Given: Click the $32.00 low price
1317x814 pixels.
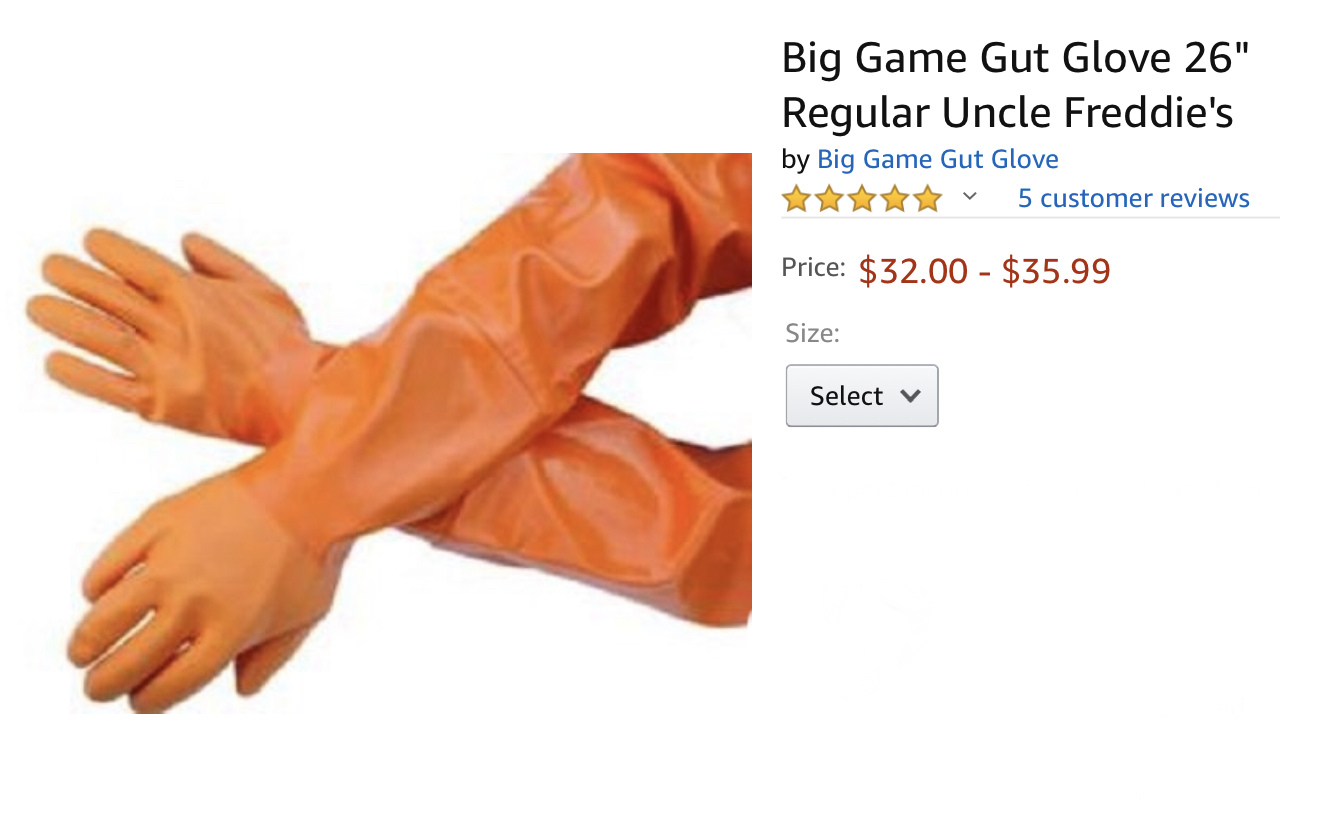Looking at the screenshot, I should [x=913, y=271].
